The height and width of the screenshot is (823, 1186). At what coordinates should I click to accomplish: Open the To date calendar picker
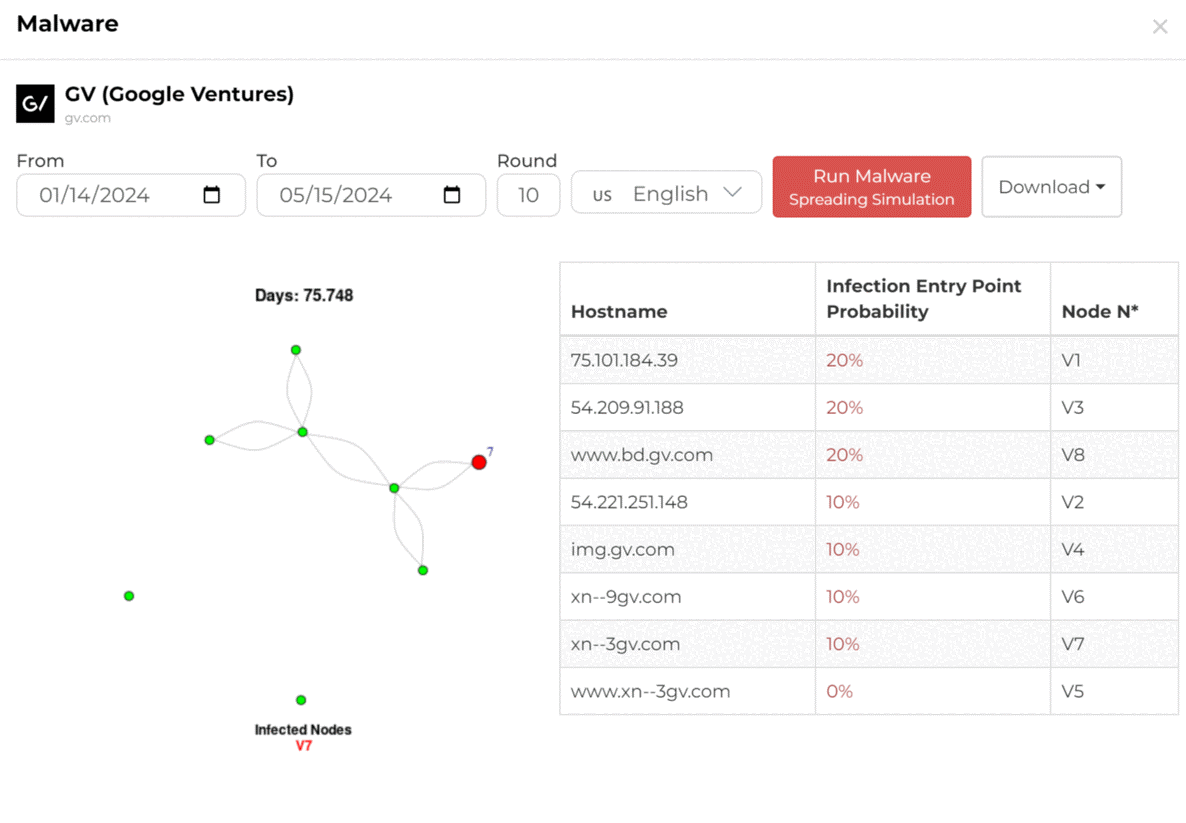[452, 195]
